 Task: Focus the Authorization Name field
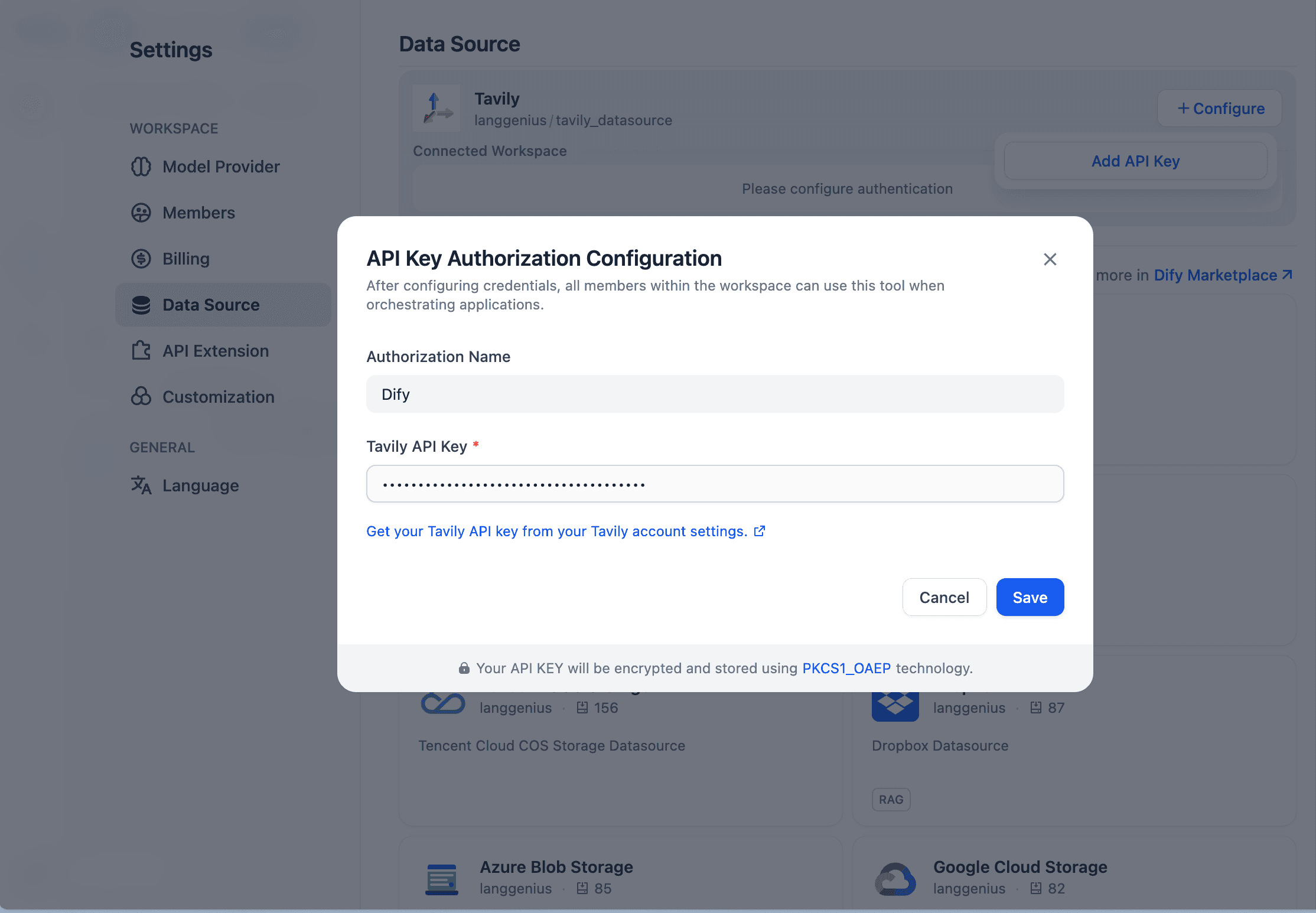[715, 394]
